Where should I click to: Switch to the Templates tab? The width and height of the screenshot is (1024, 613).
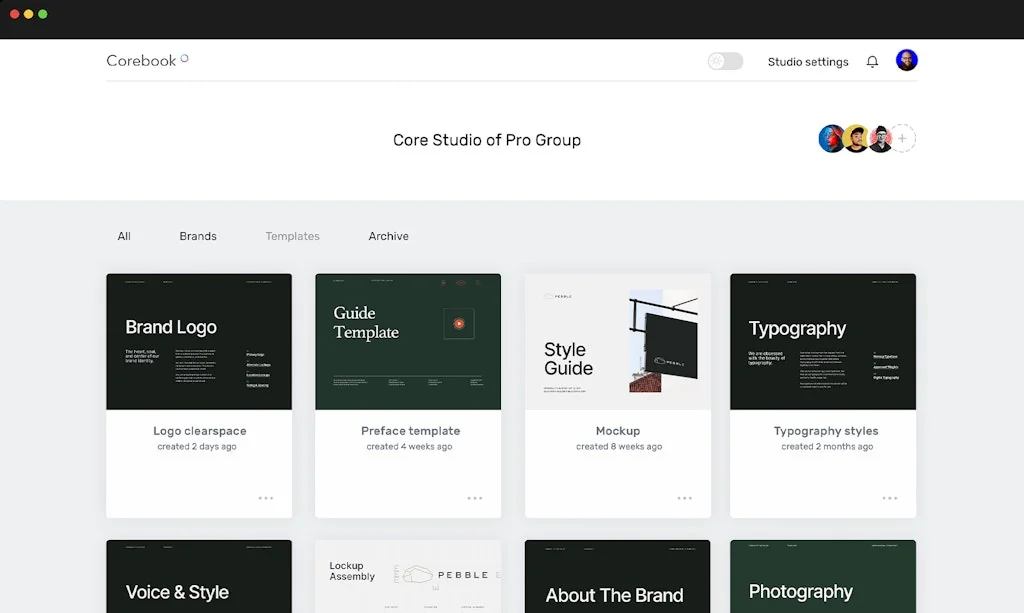coord(292,236)
